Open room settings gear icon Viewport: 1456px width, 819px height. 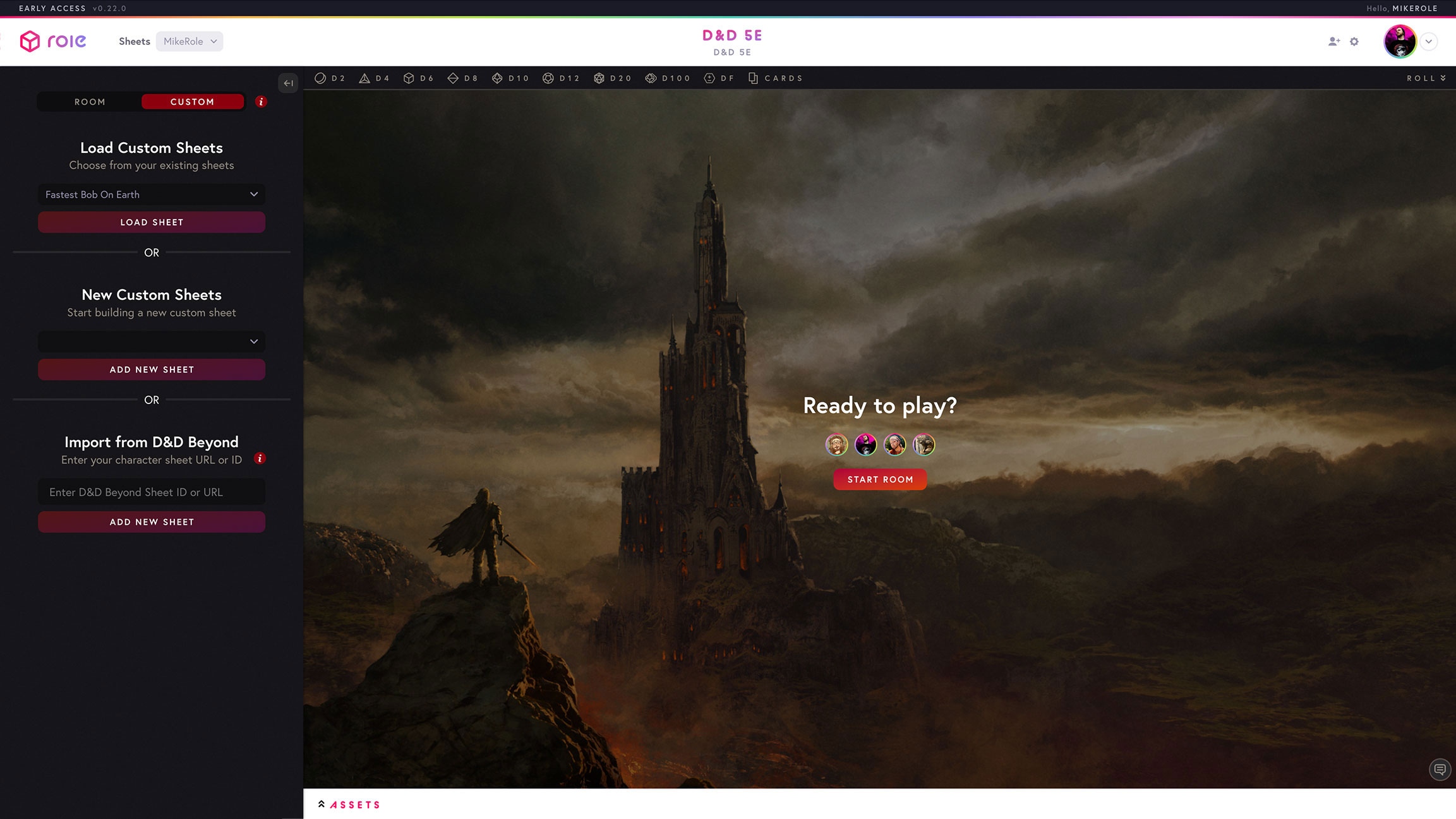coord(1354,42)
